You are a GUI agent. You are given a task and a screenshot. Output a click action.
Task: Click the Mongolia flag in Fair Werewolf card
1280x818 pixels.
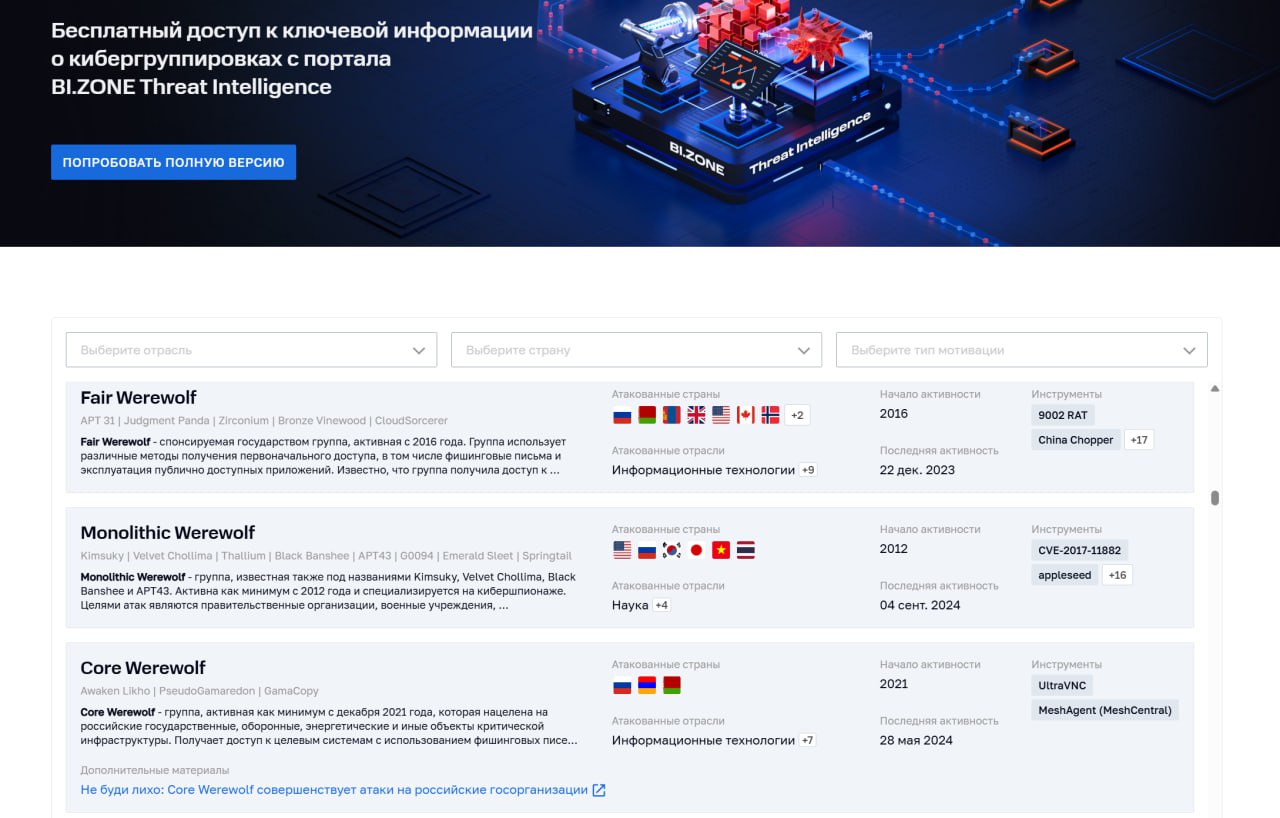click(671, 415)
